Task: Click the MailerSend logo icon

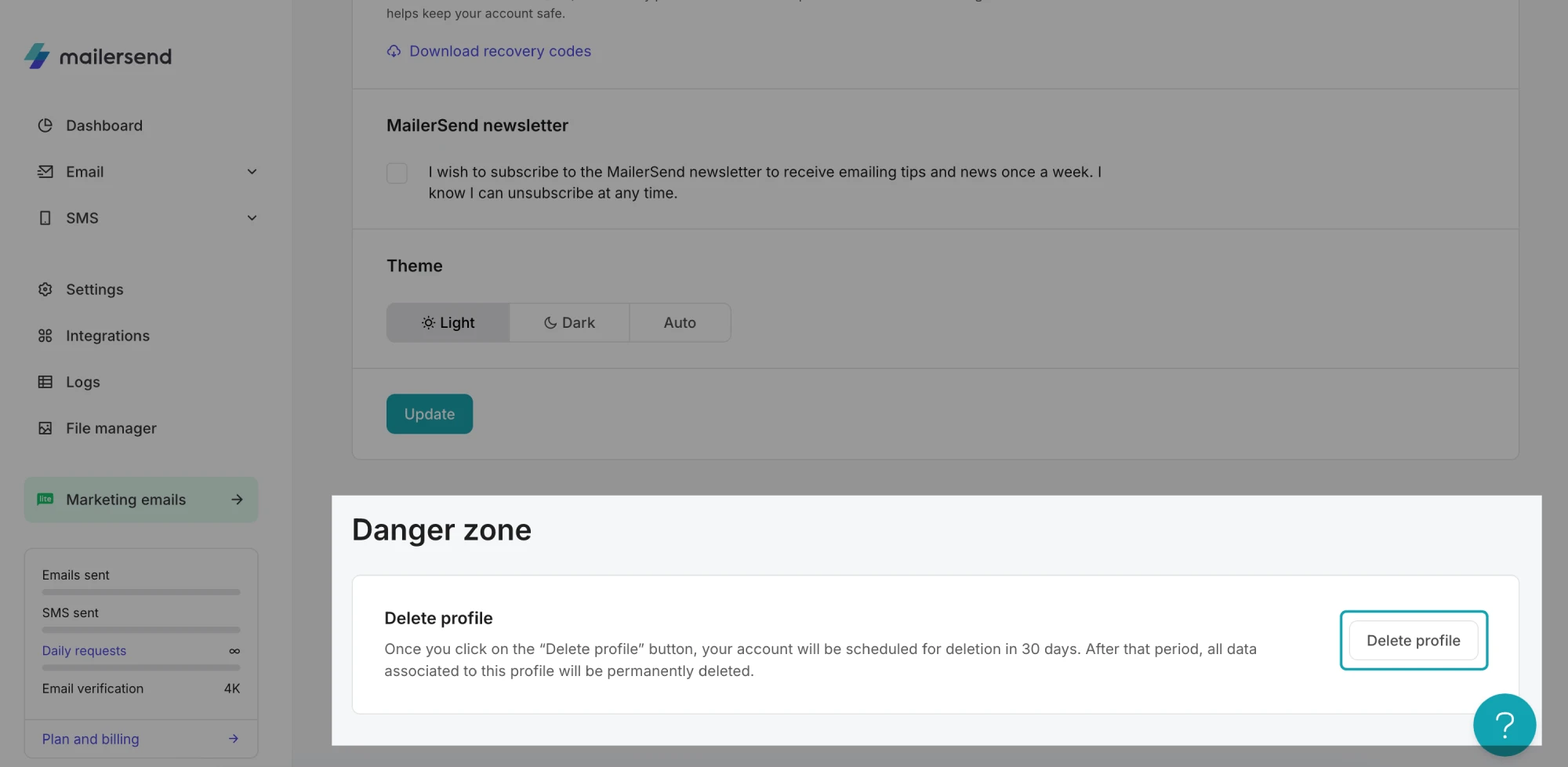Action: [x=37, y=56]
